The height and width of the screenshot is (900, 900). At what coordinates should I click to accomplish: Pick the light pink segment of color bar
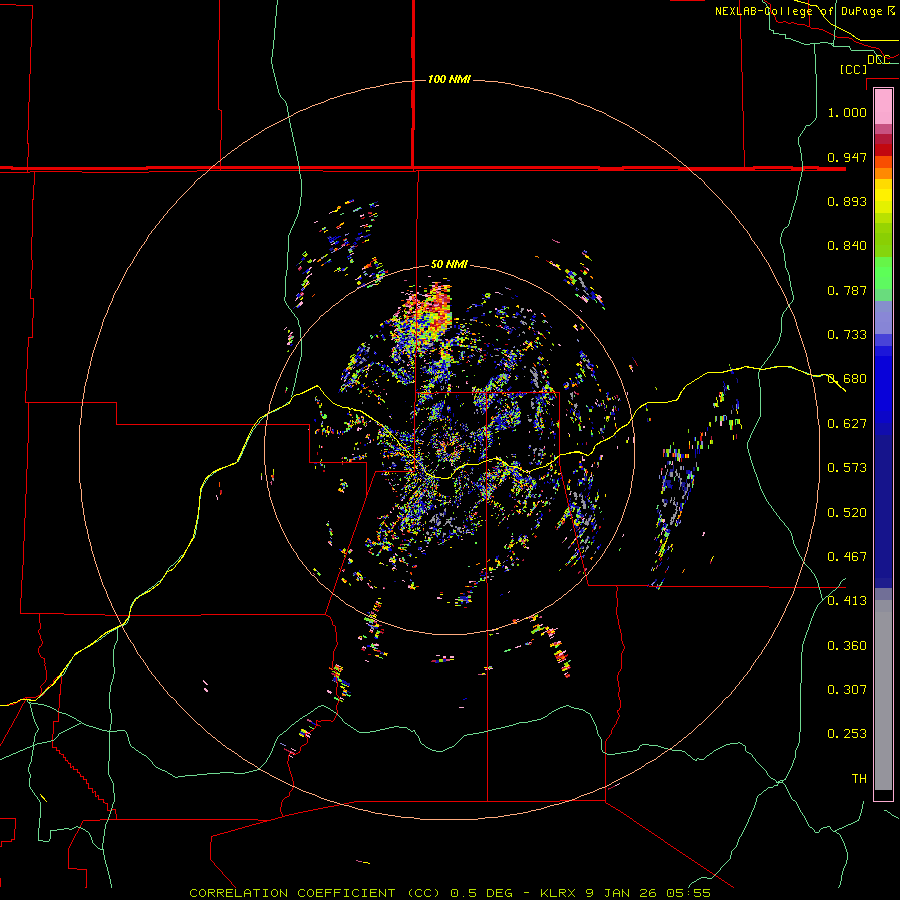click(883, 106)
